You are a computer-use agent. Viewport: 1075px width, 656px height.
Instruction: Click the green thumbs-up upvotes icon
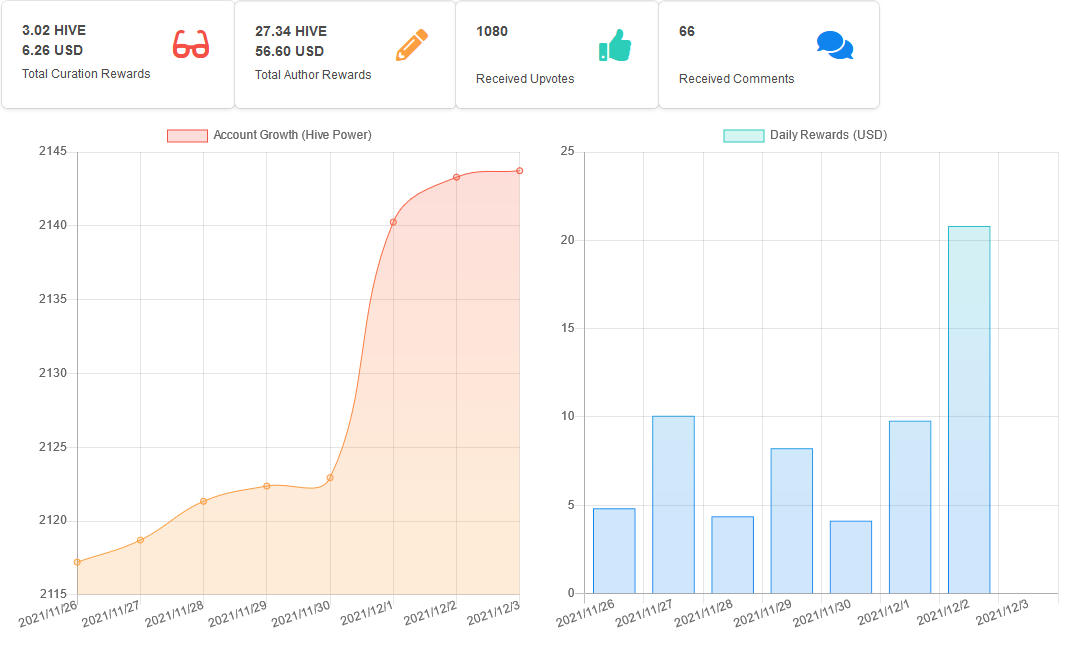tap(615, 45)
